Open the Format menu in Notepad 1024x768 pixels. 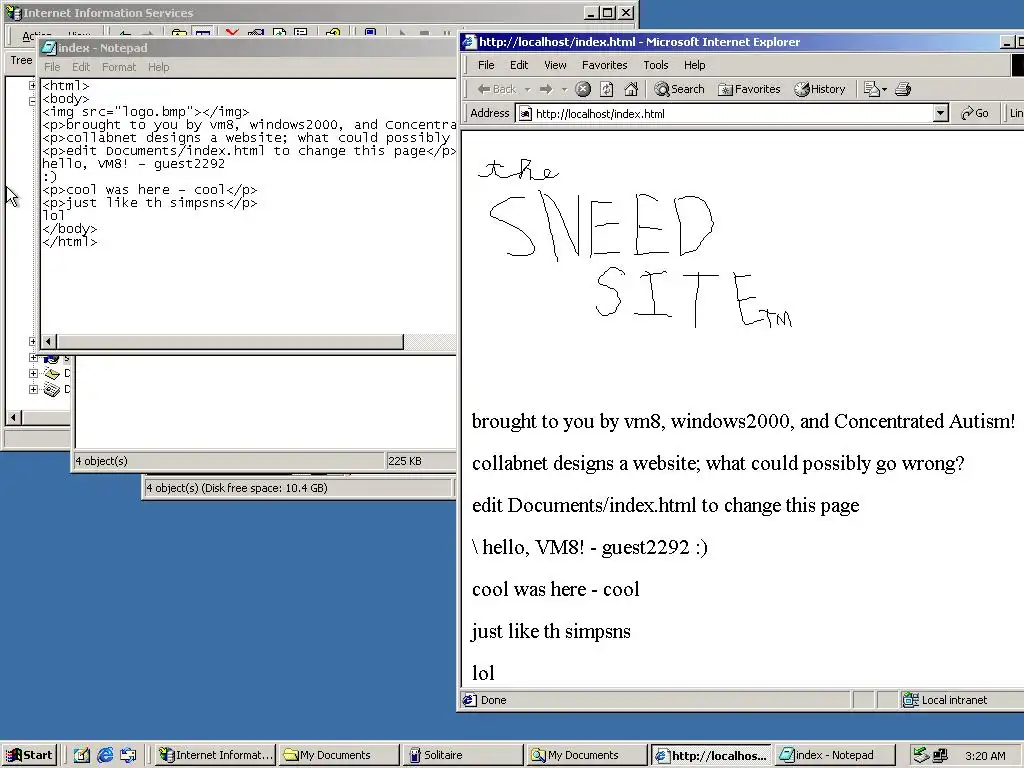coord(119,67)
